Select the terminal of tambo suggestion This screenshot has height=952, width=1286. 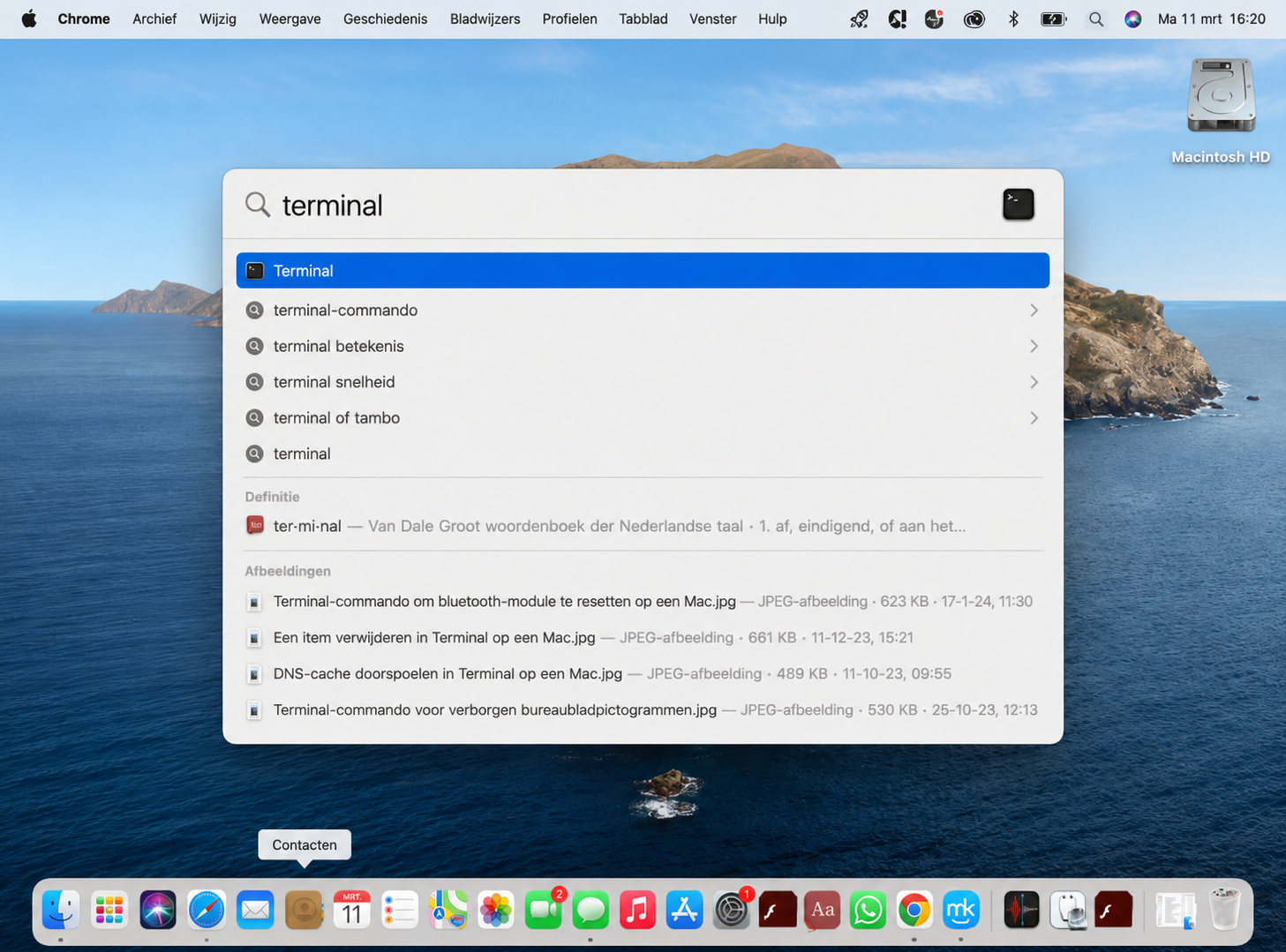(x=643, y=417)
